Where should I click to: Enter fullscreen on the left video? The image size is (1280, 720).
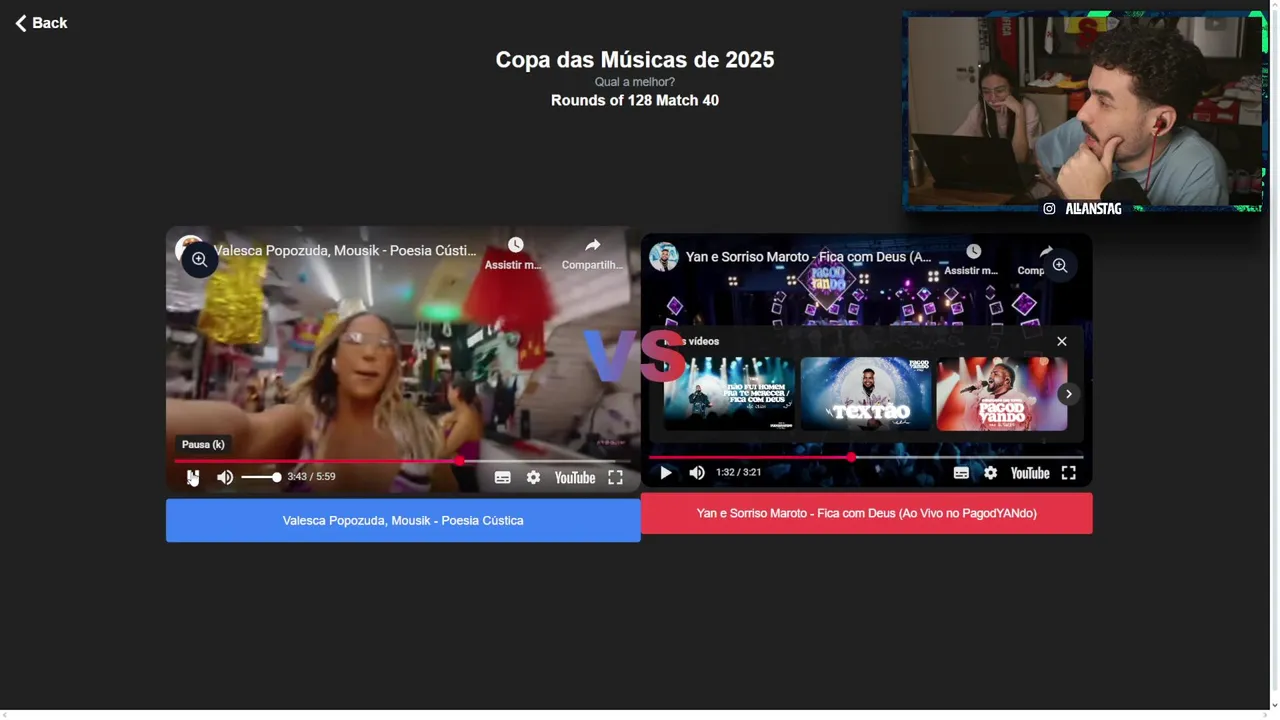pyautogui.click(x=616, y=477)
